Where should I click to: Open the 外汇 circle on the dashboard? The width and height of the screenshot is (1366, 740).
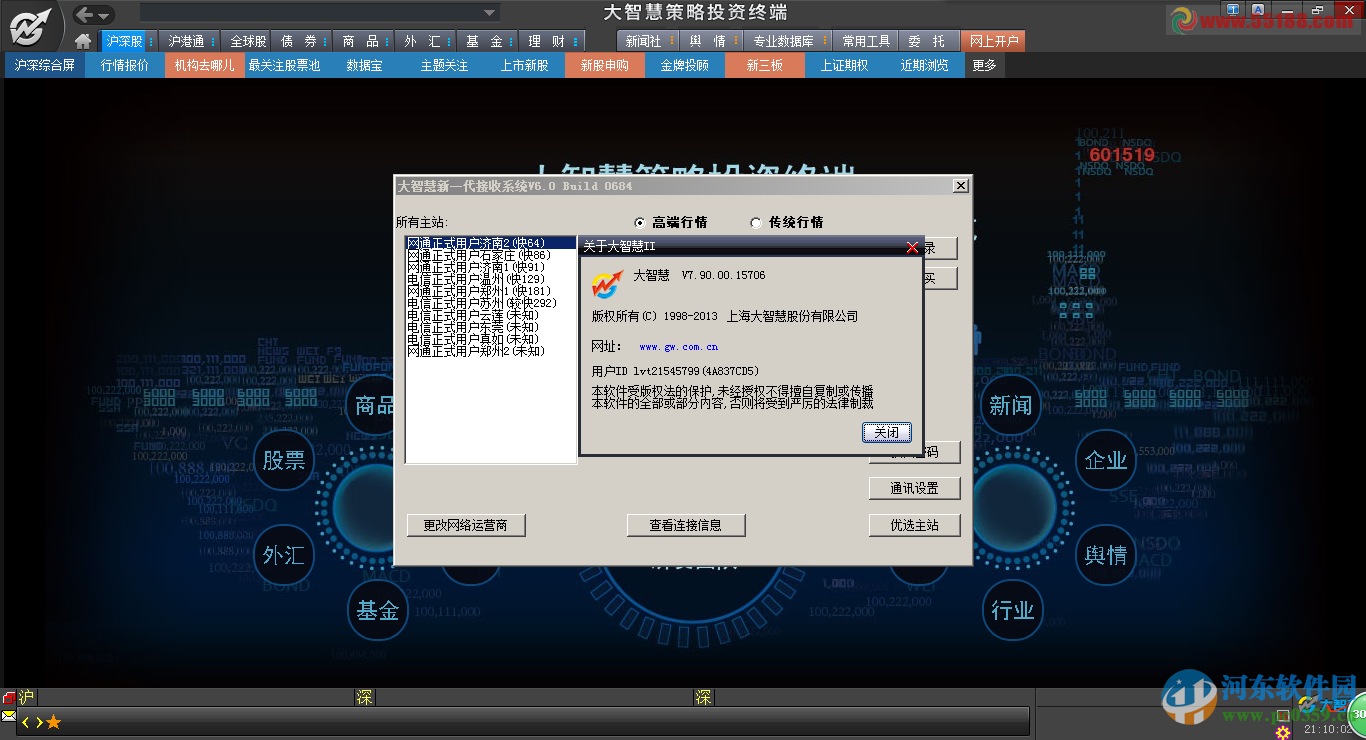284,555
